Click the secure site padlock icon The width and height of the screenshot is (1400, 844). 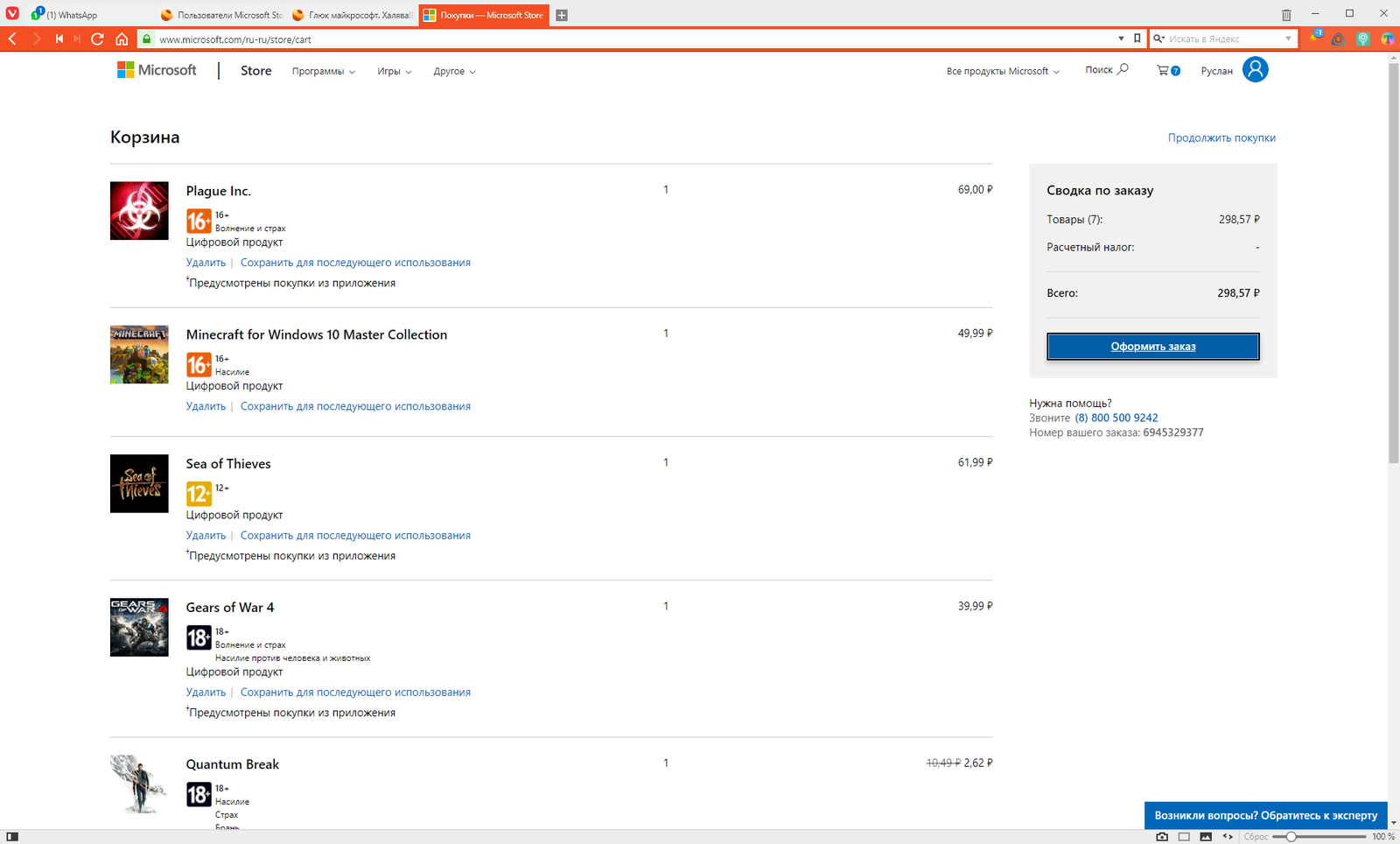point(147,39)
